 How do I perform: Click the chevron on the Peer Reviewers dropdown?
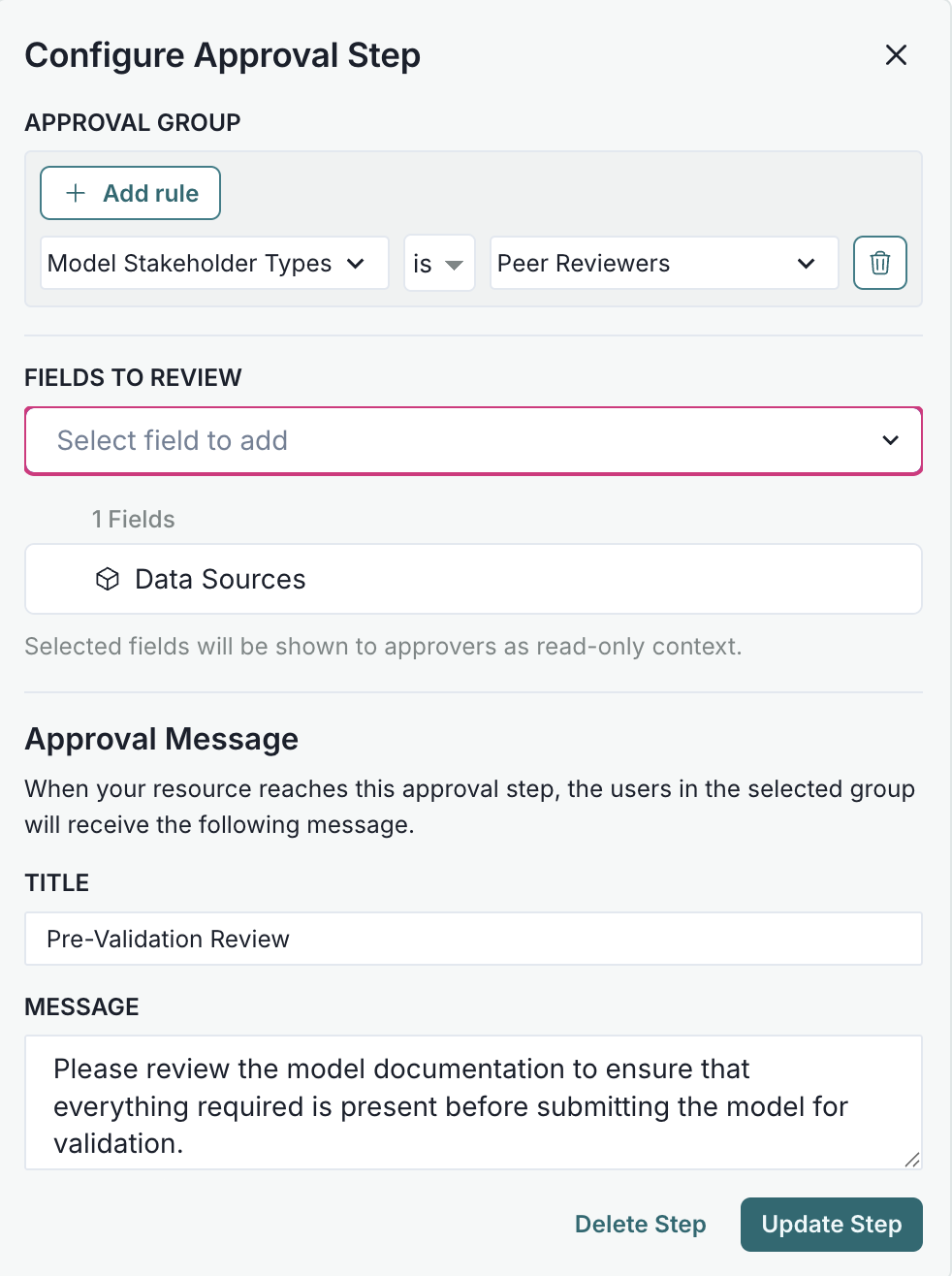point(806,263)
